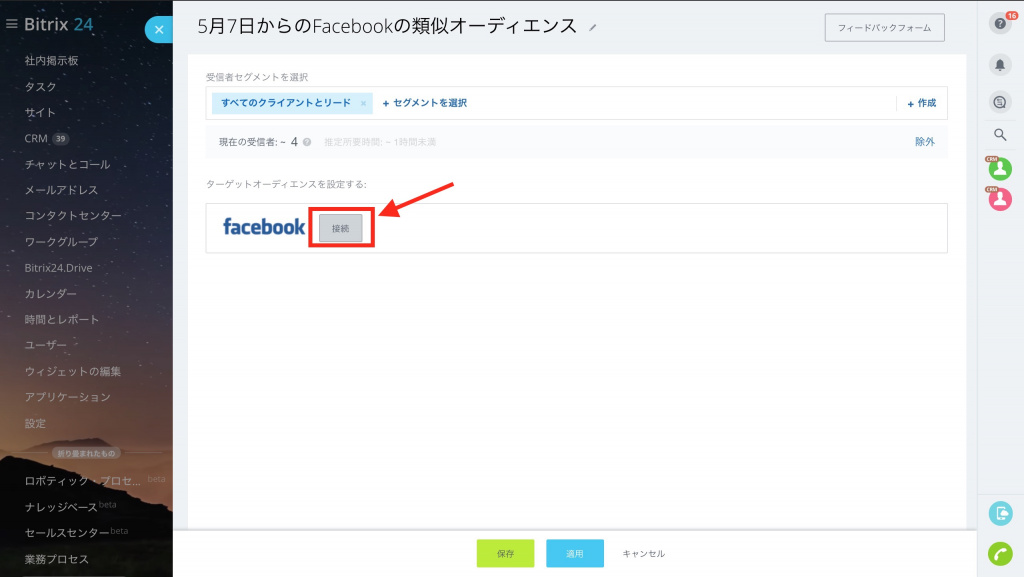Open 時間とレポート in the sidebar
1024x577 pixels.
[x=62, y=319]
